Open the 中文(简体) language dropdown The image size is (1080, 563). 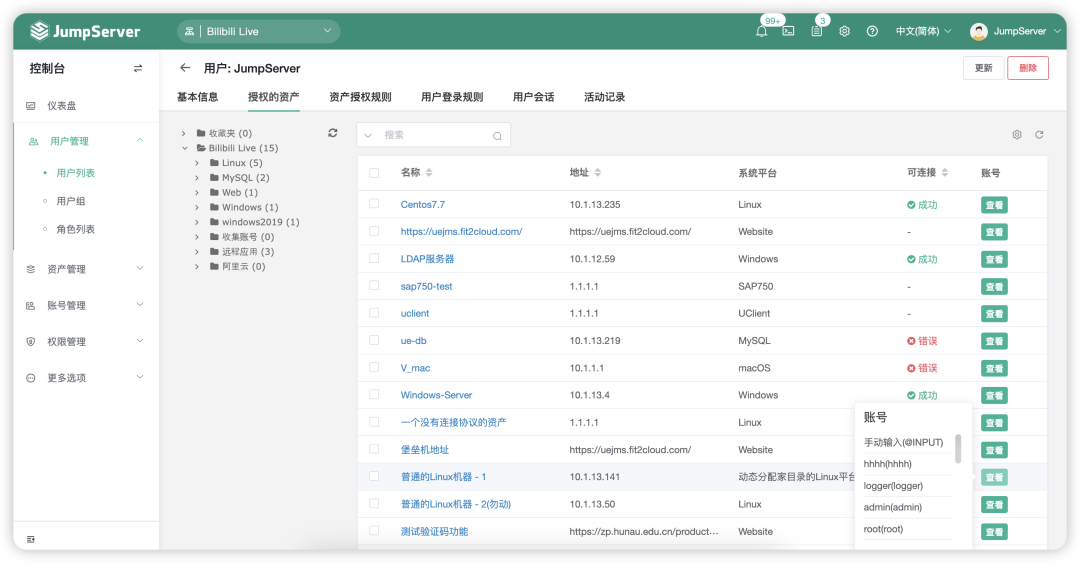click(x=923, y=32)
